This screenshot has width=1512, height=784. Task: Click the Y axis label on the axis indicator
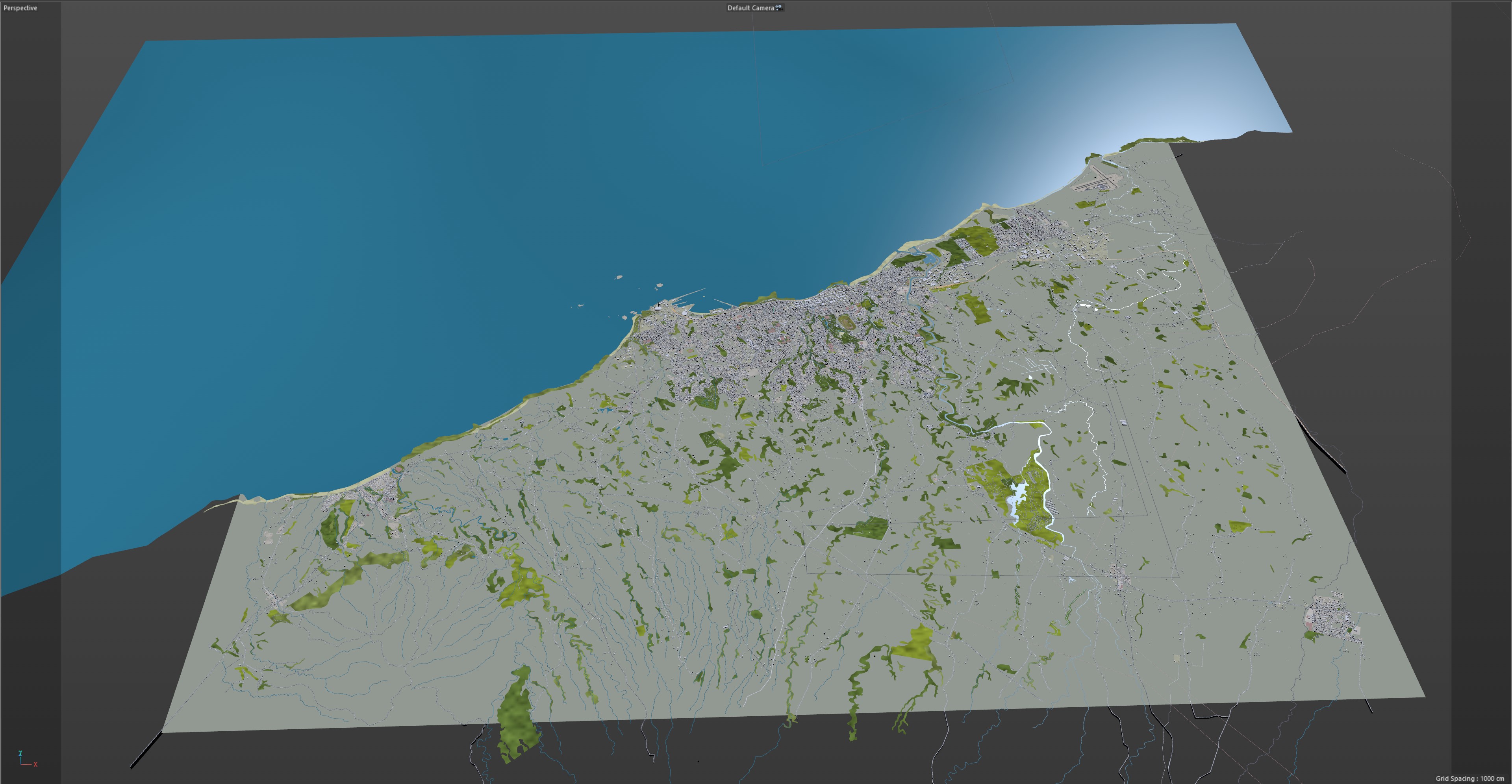[20, 753]
